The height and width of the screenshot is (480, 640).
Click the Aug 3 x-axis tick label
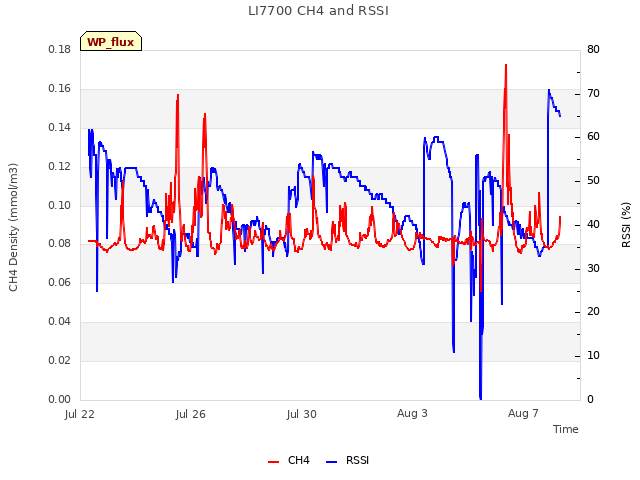(x=412, y=413)
